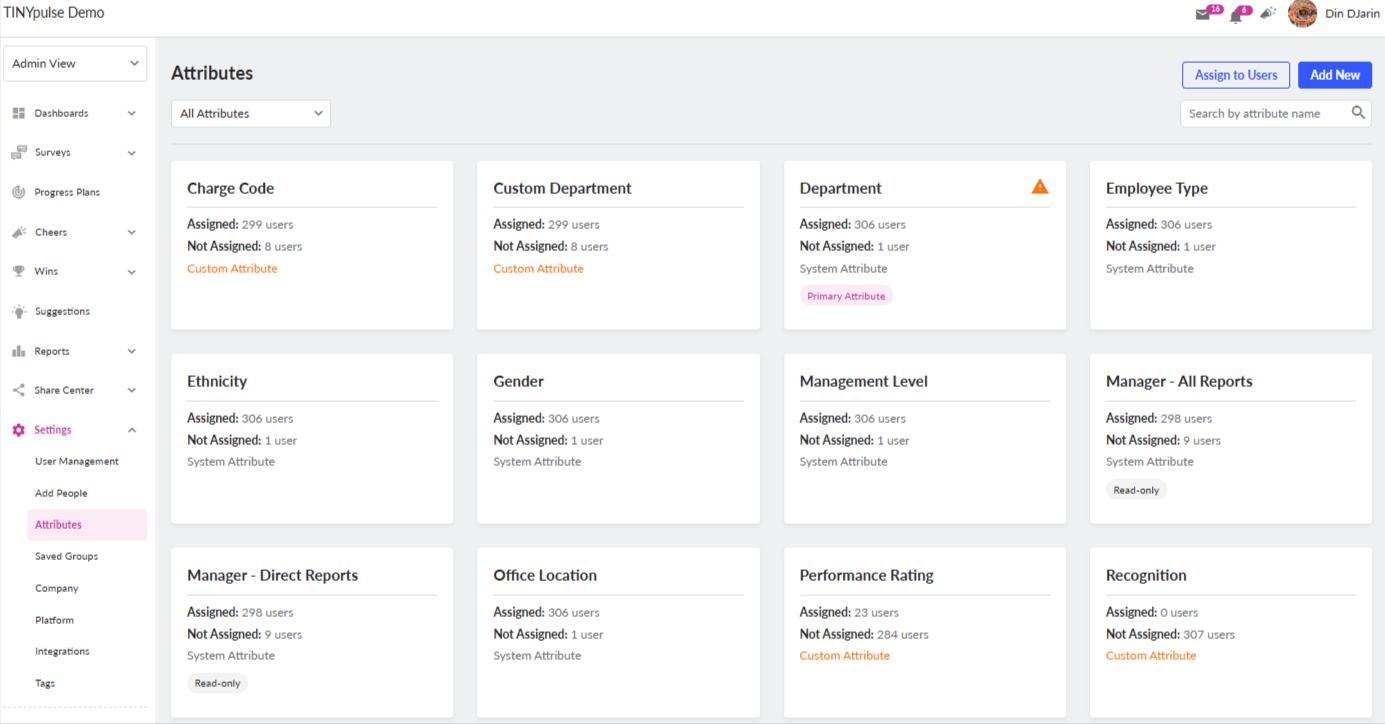Image resolution: width=1385 pixels, height=724 pixels.
Task: Open the All Attributes filter dropdown
Action: point(251,113)
